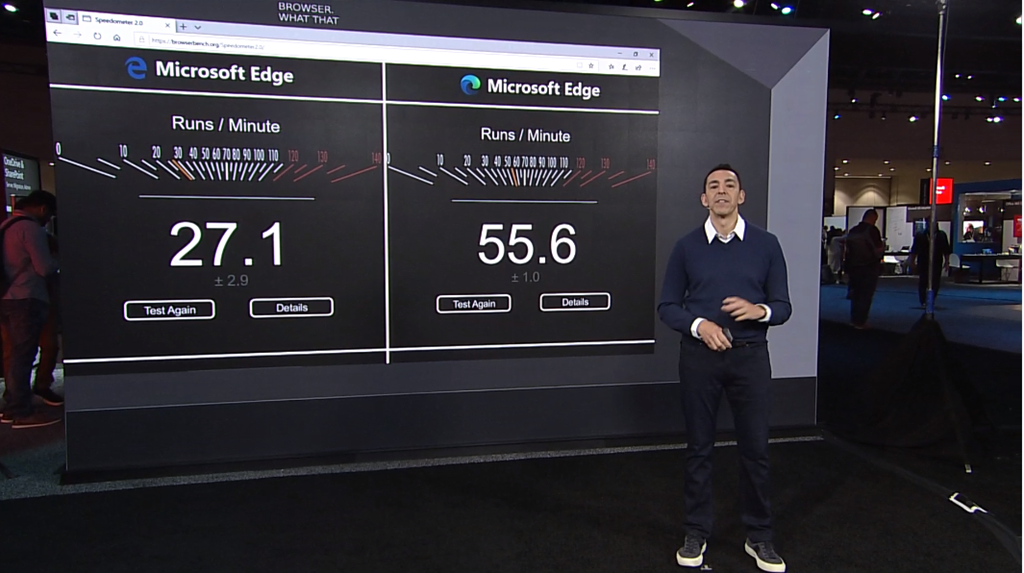Click the browser back arrow
The image size is (1024, 573).
(57, 33)
